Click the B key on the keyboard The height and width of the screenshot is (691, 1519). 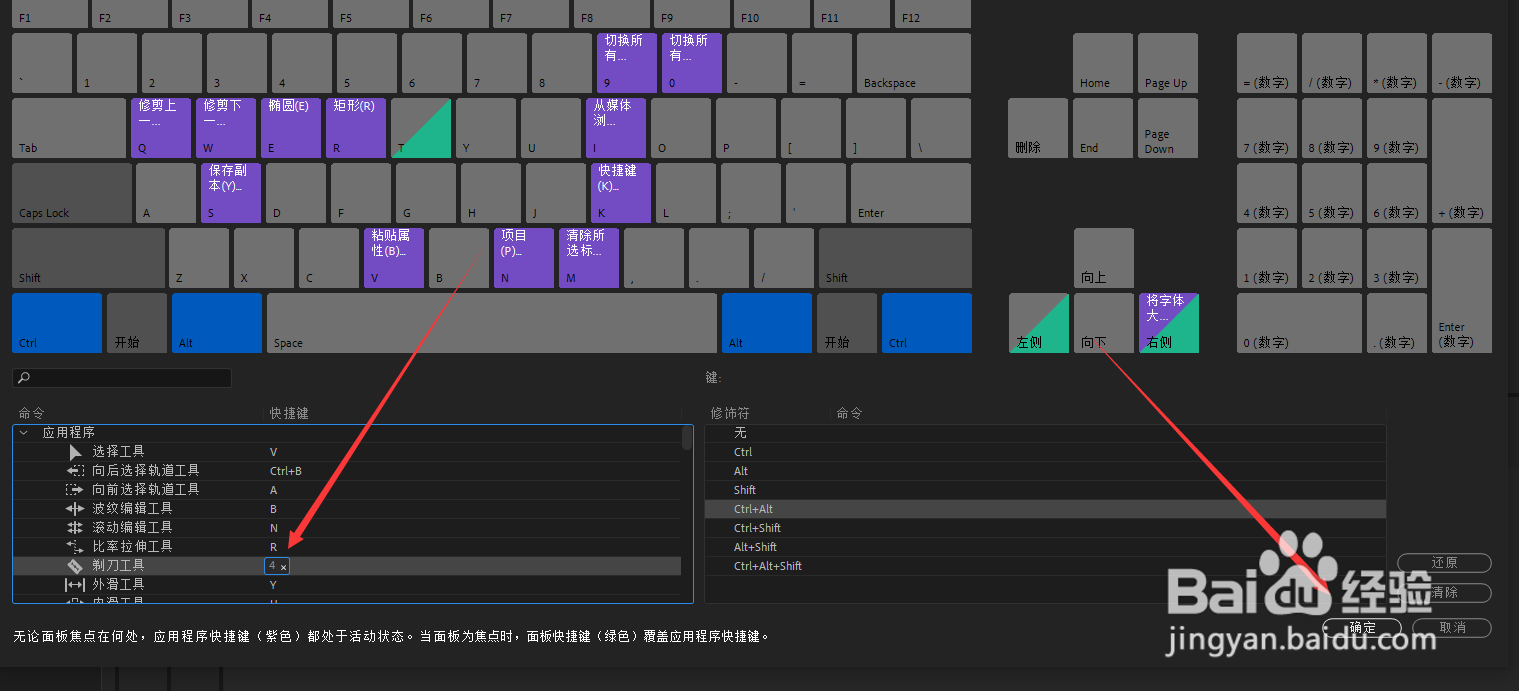point(459,258)
